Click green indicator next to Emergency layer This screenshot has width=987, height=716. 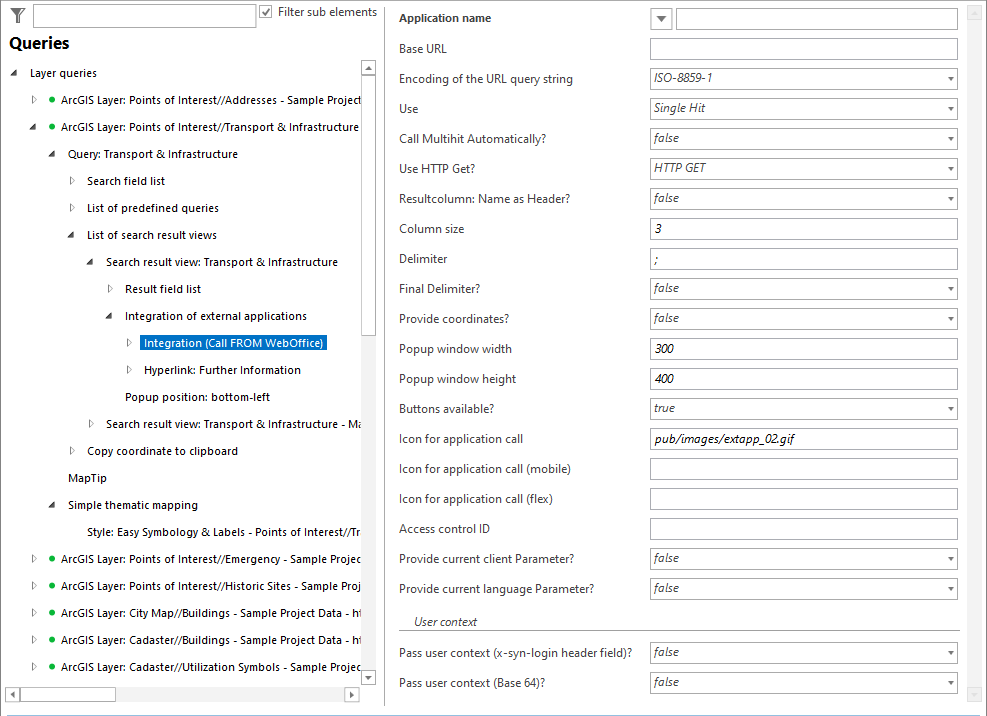[x=50, y=559]
